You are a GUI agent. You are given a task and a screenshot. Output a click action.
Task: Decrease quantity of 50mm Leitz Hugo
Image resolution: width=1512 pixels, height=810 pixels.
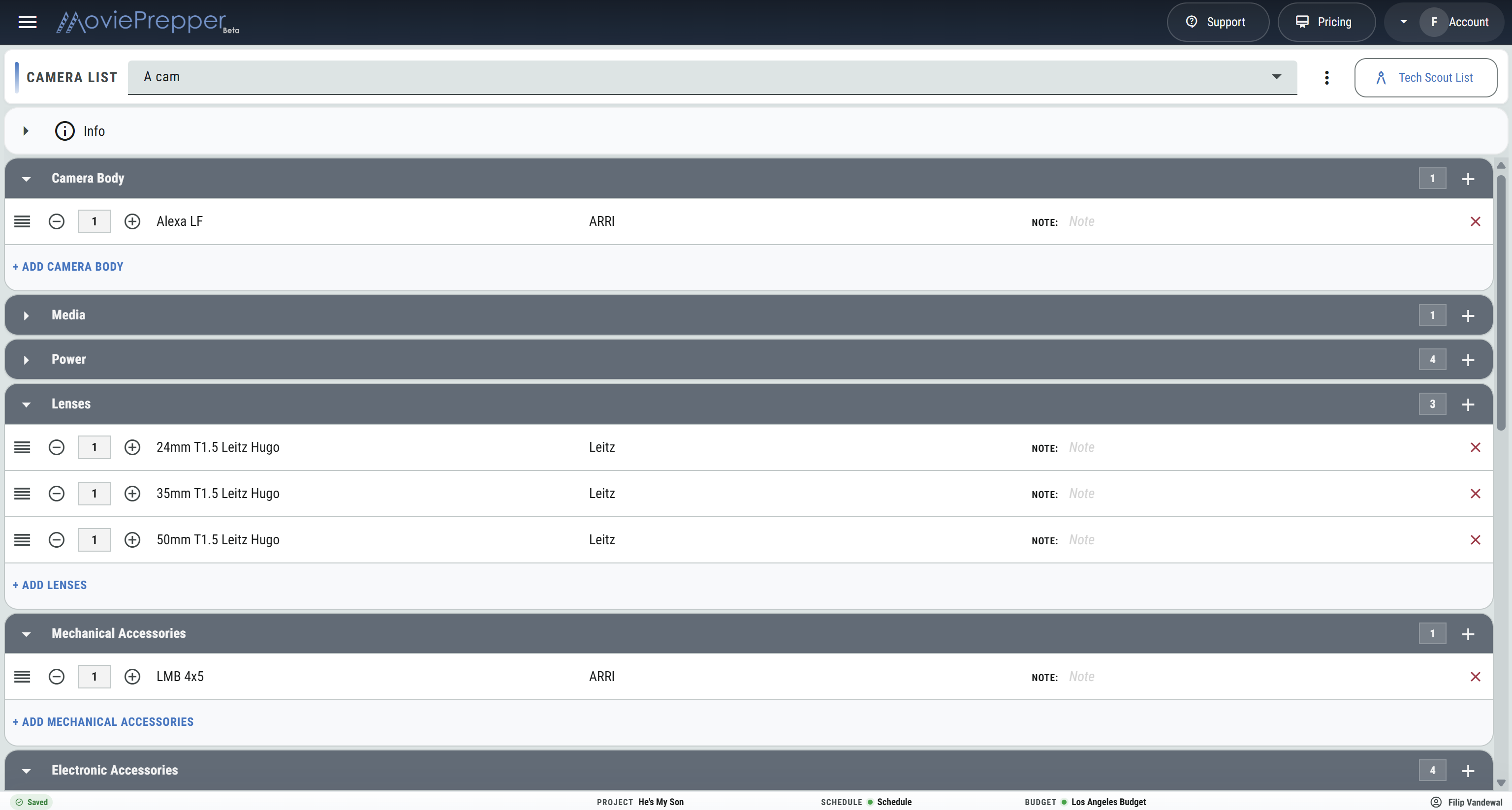(x=56, y=540)
